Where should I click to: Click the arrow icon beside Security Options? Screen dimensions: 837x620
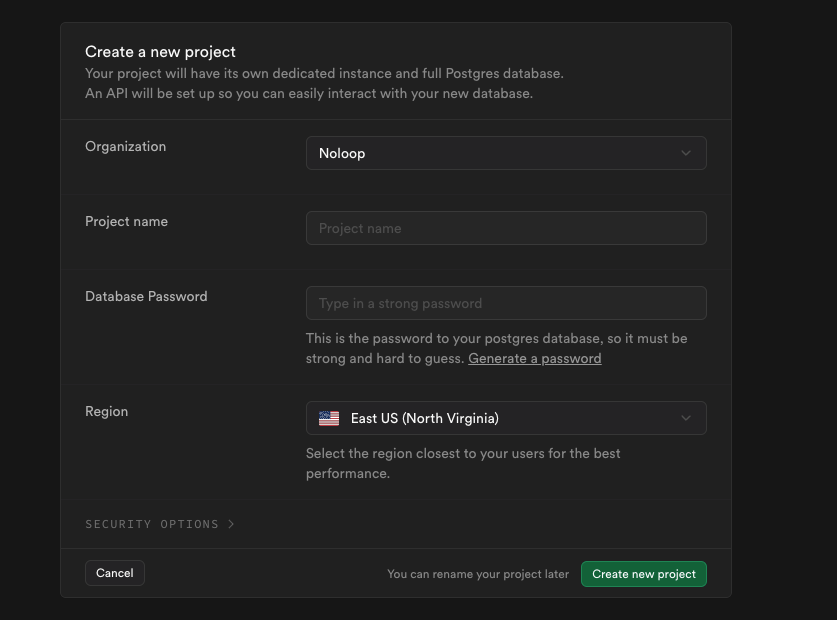(231, 524)
